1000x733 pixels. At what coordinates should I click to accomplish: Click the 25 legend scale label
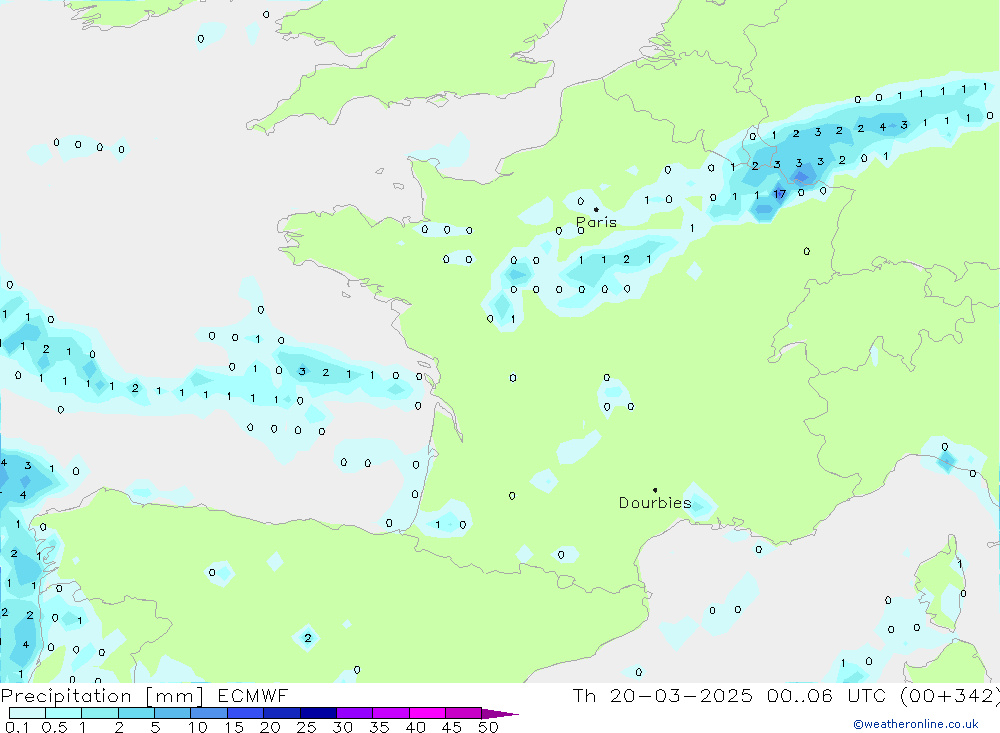(x=306, y=727)
